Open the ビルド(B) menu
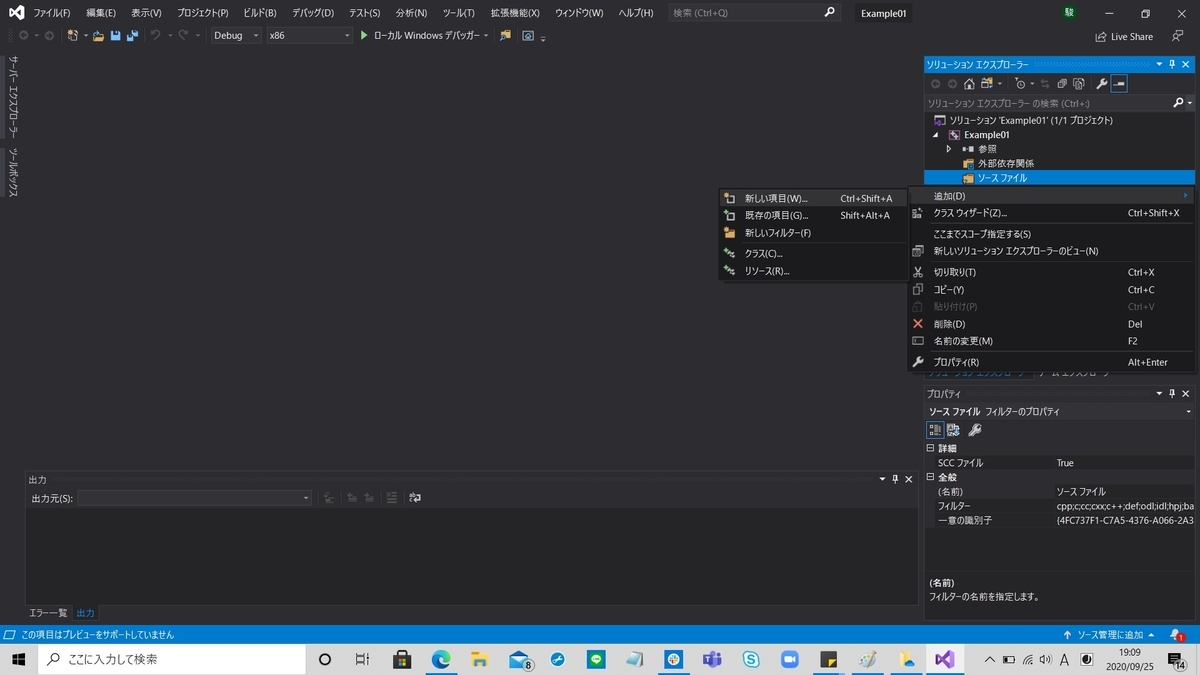The image size is (1200, 675). [260, 13]
